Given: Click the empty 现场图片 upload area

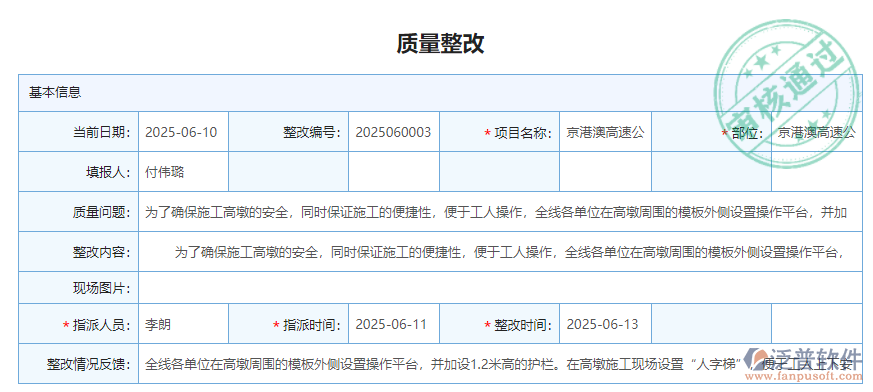Looking at the screenshot, I should pyautogui.click(x=501, y=288).
